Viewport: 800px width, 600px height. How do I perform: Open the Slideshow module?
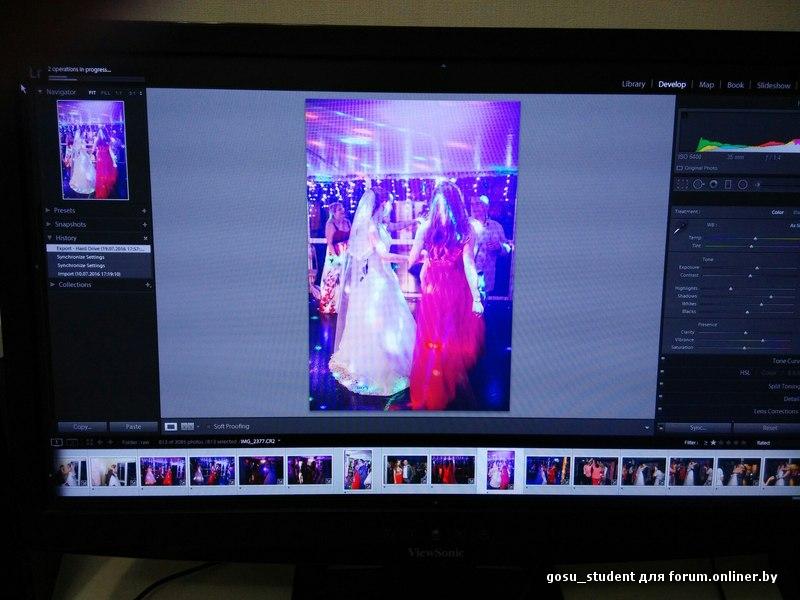click(x=773, y=86)
